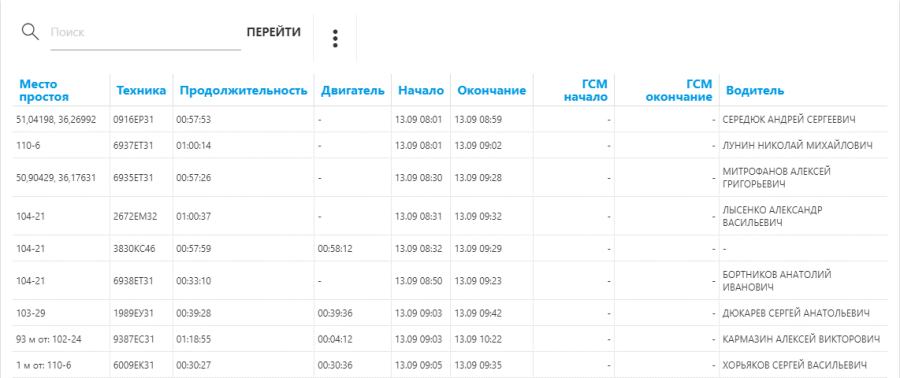
Task: Click coordinates cell 50,90429, 36,17631
Action: pos(56,178)
